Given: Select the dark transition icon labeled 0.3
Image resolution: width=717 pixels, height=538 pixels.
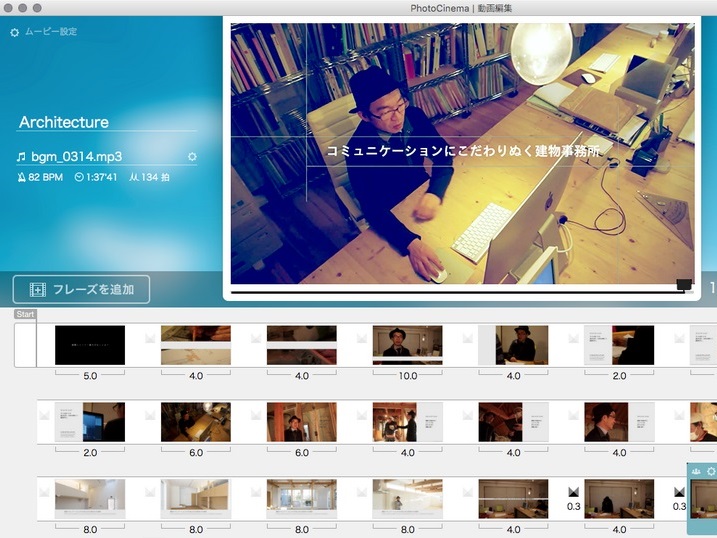Looking at the screenshot, I should coord(574,493).
